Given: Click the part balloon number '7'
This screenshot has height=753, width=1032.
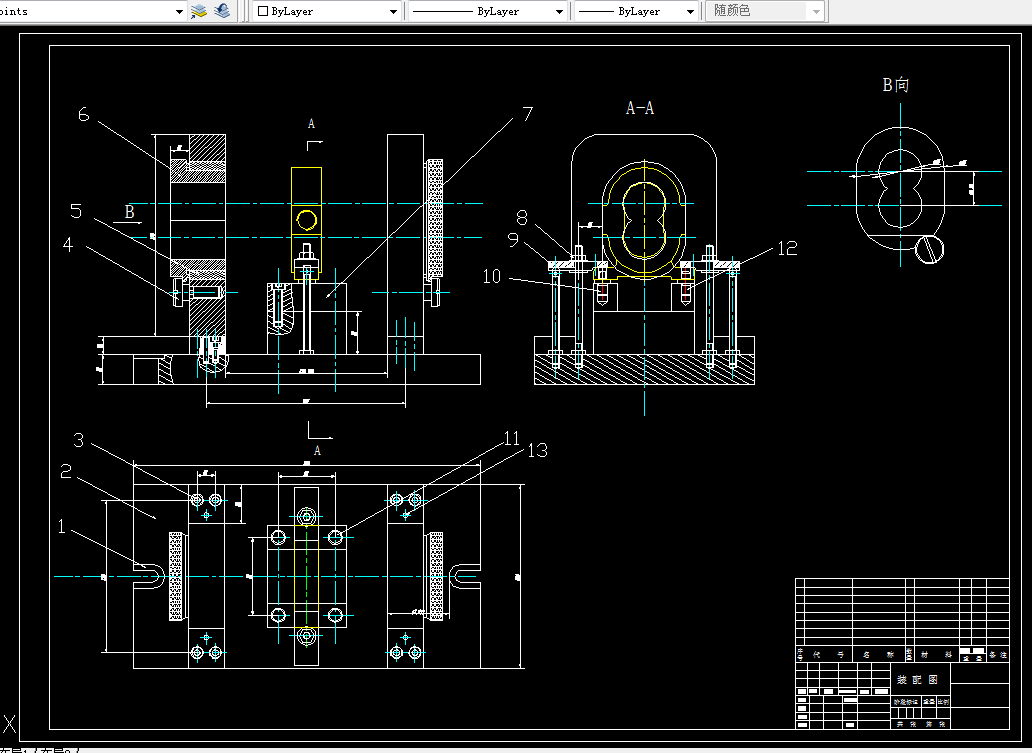Looking at the screenshot, I should 527,114.
